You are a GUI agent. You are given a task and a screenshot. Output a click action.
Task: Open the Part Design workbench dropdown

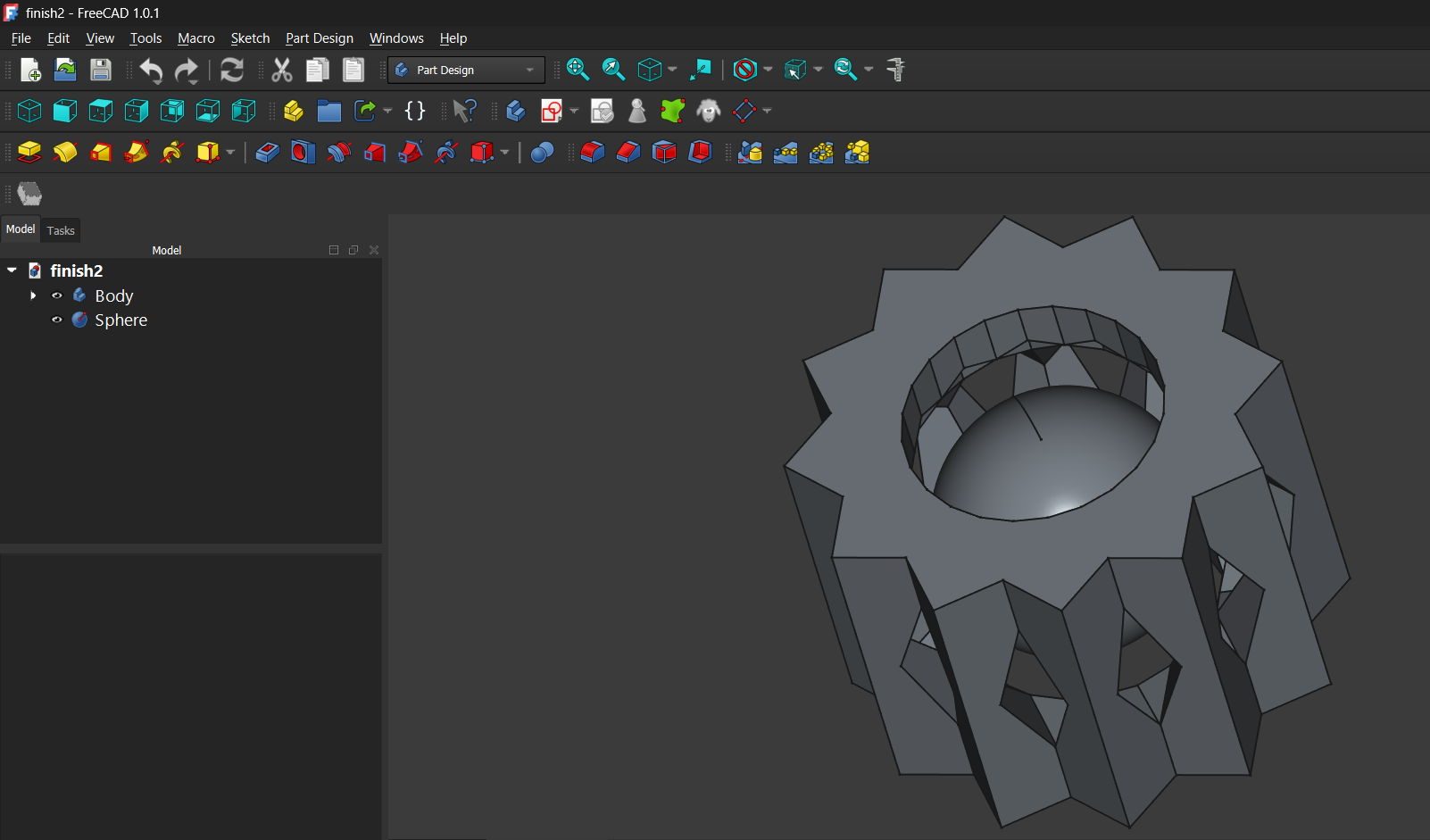pyautogui.click(x=466, y=70)
